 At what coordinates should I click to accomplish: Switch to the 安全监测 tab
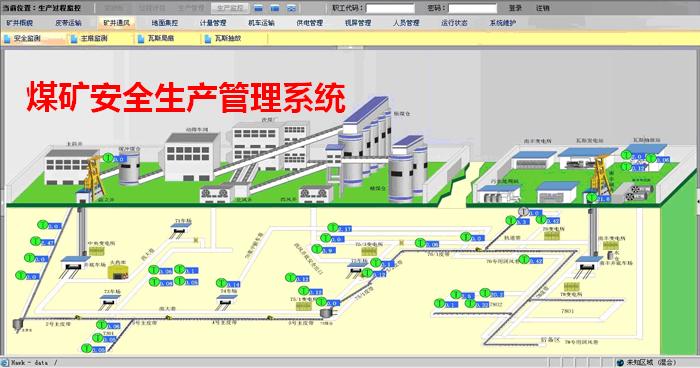pyautogui.click(x=34, y=39)
